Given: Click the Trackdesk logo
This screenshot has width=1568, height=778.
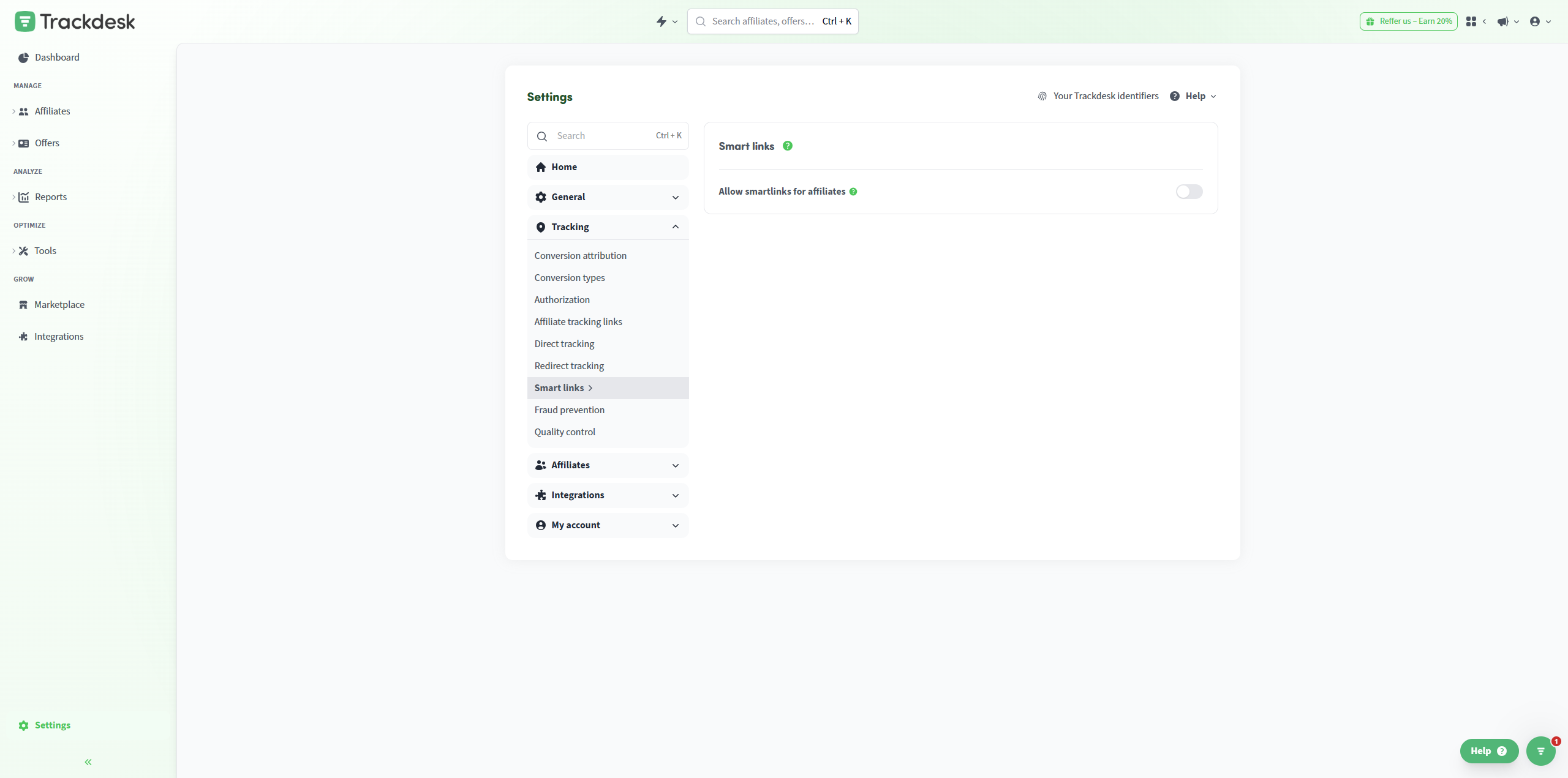Looking at the screenshot, I should (x=75, y=21).
